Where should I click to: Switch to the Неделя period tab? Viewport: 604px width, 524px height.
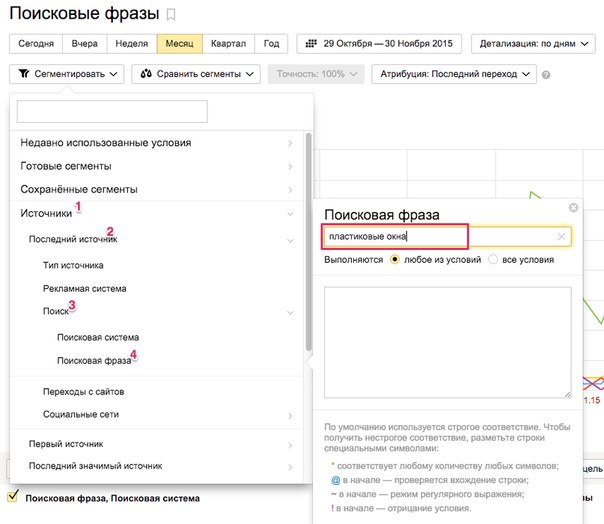[131, 44]
